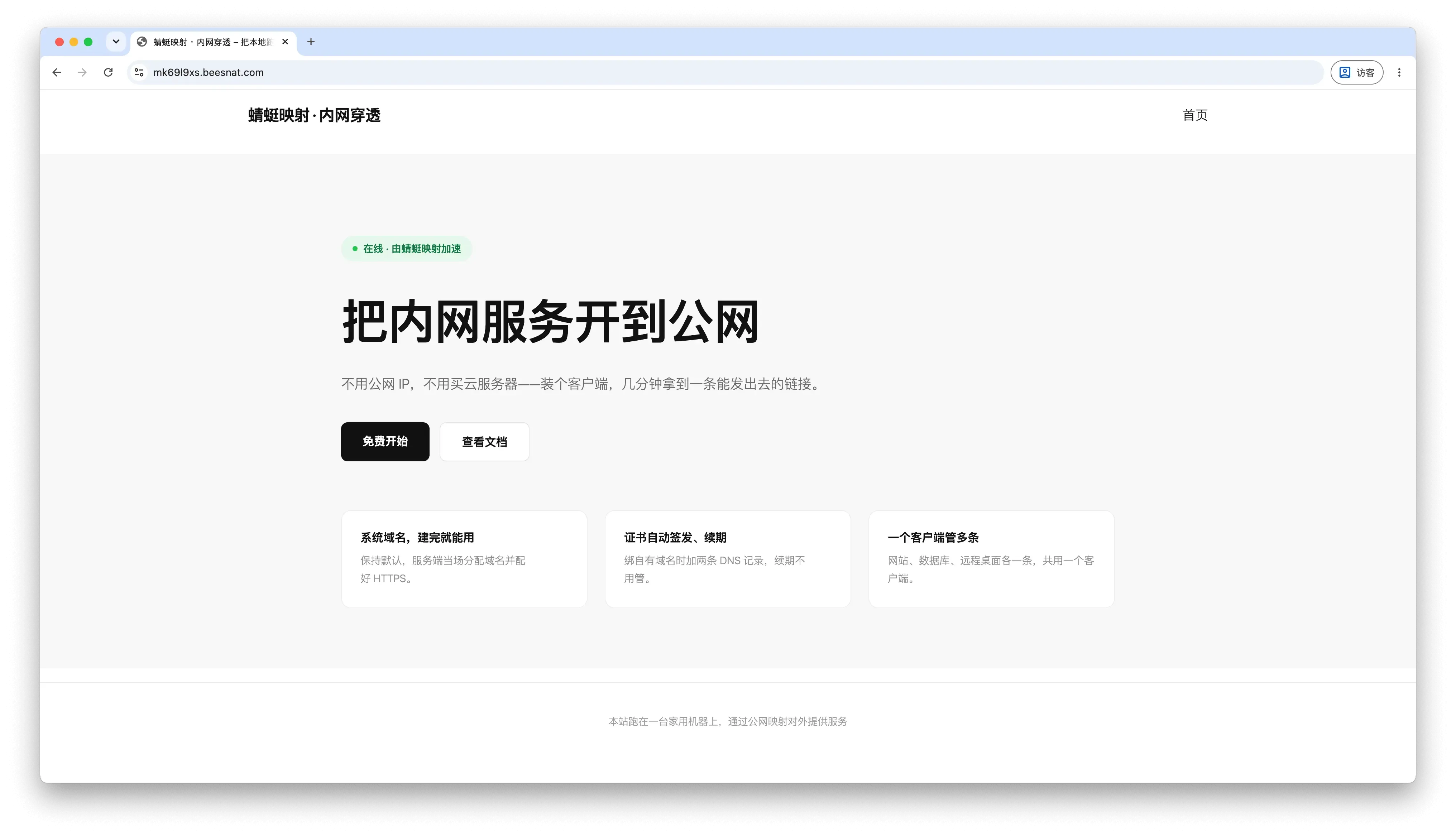Open the 首页 navigation link
Viewport: 1456px width, 836px height.
(1195, 115)
